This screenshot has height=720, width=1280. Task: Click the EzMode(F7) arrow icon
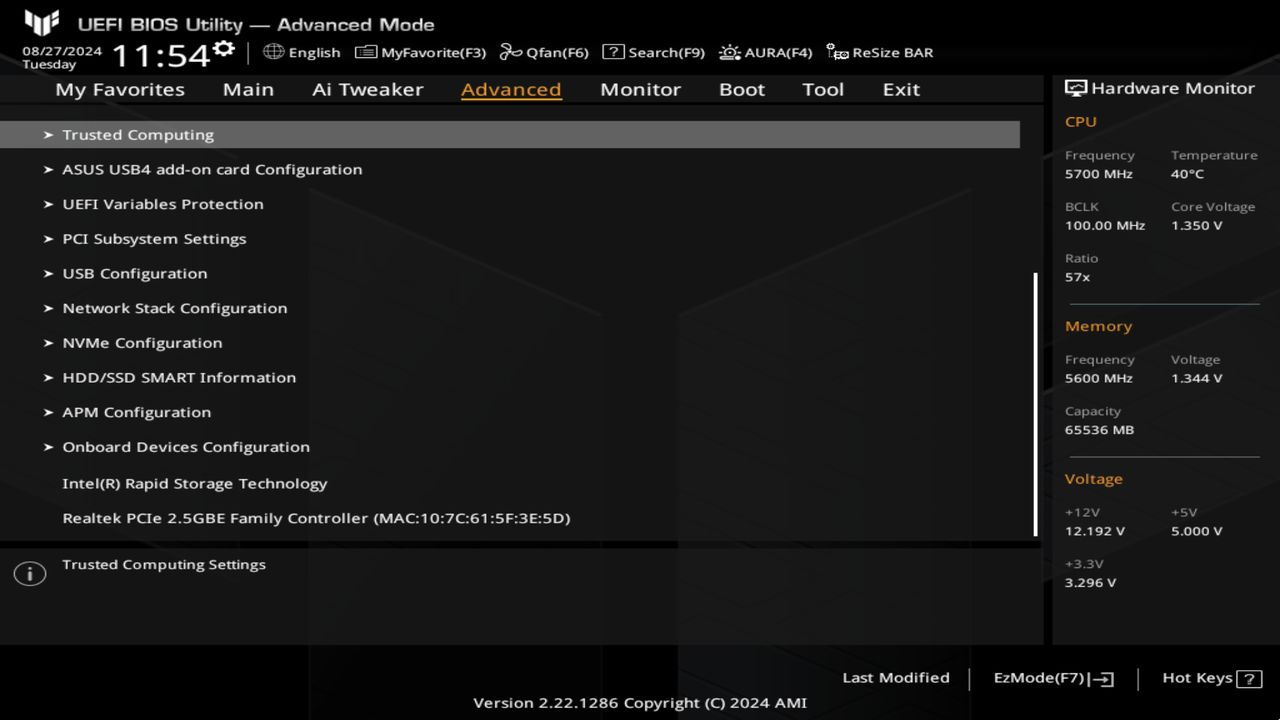click(1101, 679)
